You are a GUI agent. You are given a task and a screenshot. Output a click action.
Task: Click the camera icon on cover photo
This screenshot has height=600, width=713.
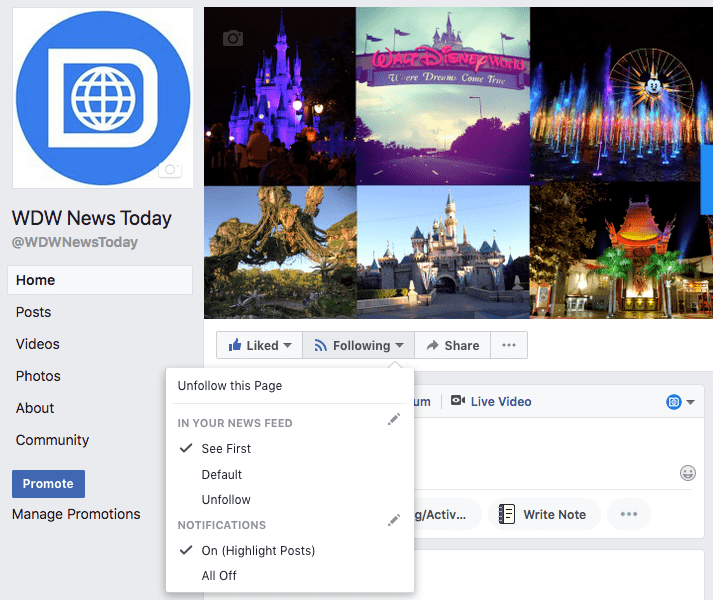click(x=233, y=38)
